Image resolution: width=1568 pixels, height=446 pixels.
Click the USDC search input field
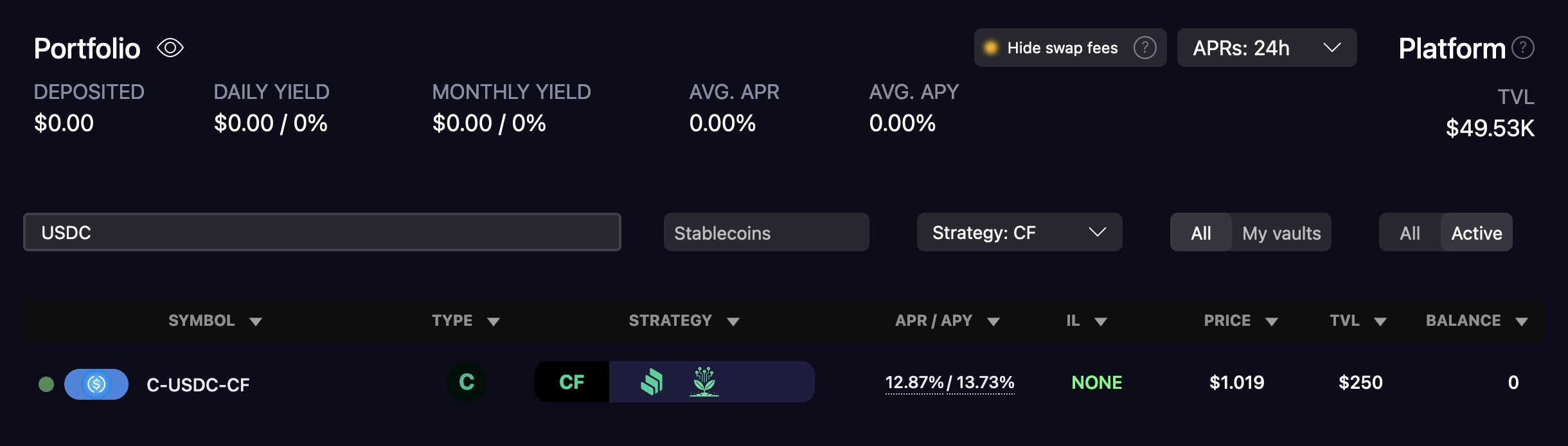[321, 233]
